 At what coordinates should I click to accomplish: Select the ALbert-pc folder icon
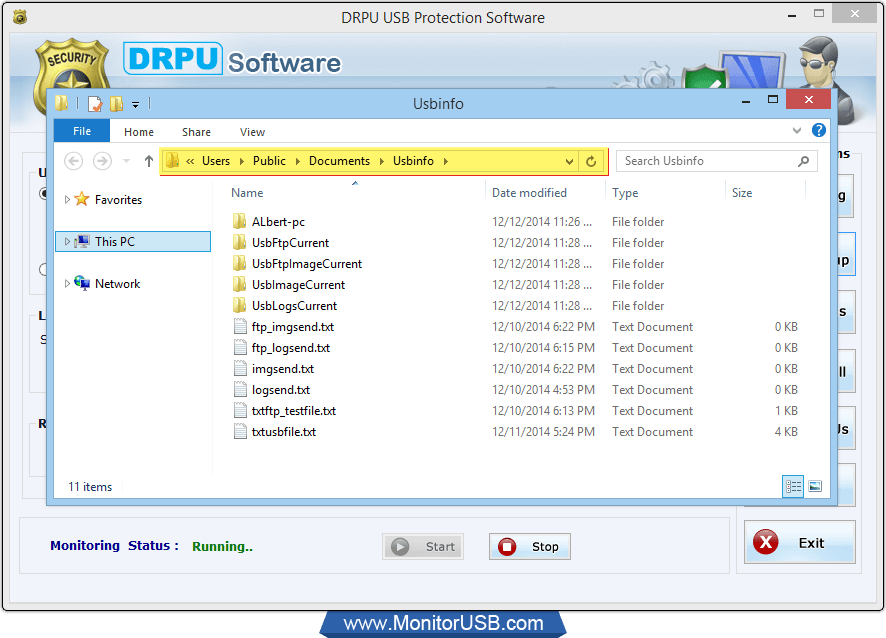[240, 222]
